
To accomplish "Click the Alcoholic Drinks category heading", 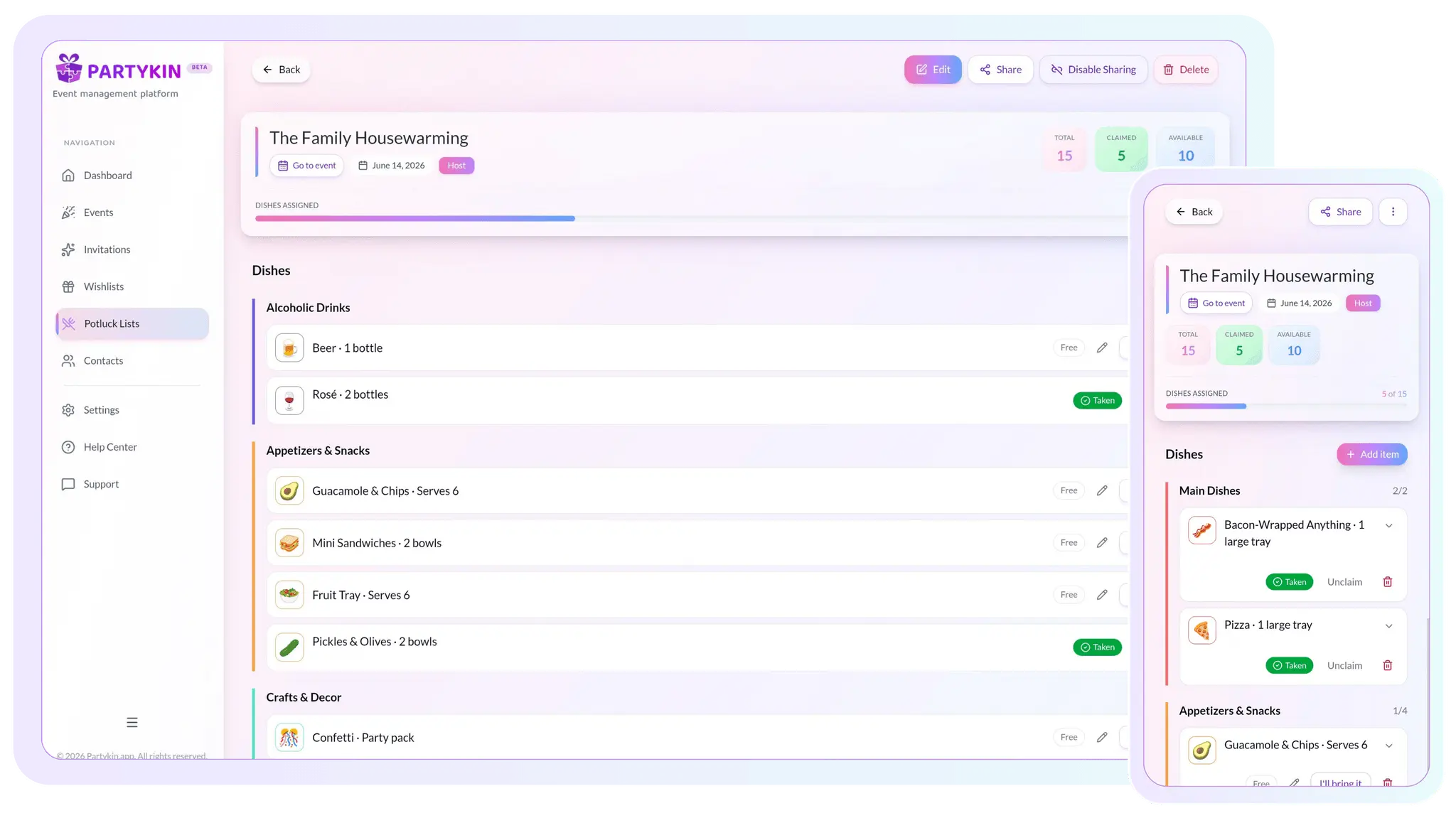I will coord(308,308).
